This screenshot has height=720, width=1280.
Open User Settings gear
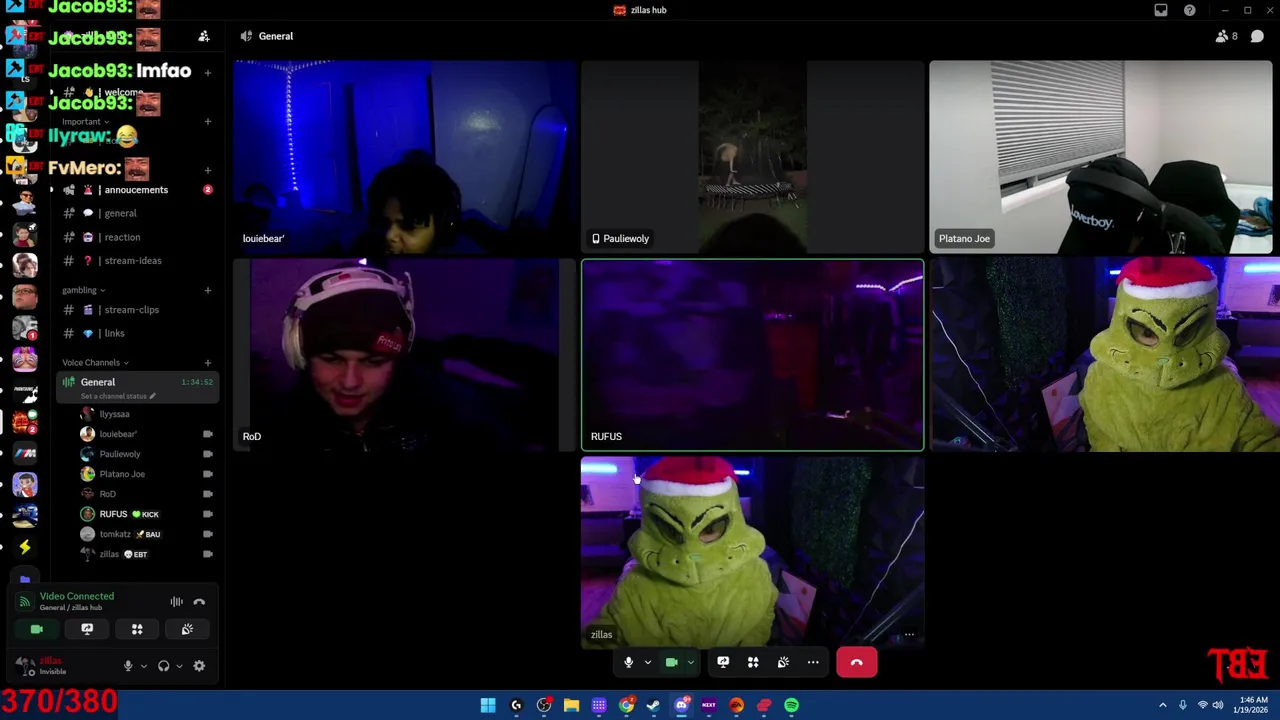pyautogui.click(x=199, y=666)
